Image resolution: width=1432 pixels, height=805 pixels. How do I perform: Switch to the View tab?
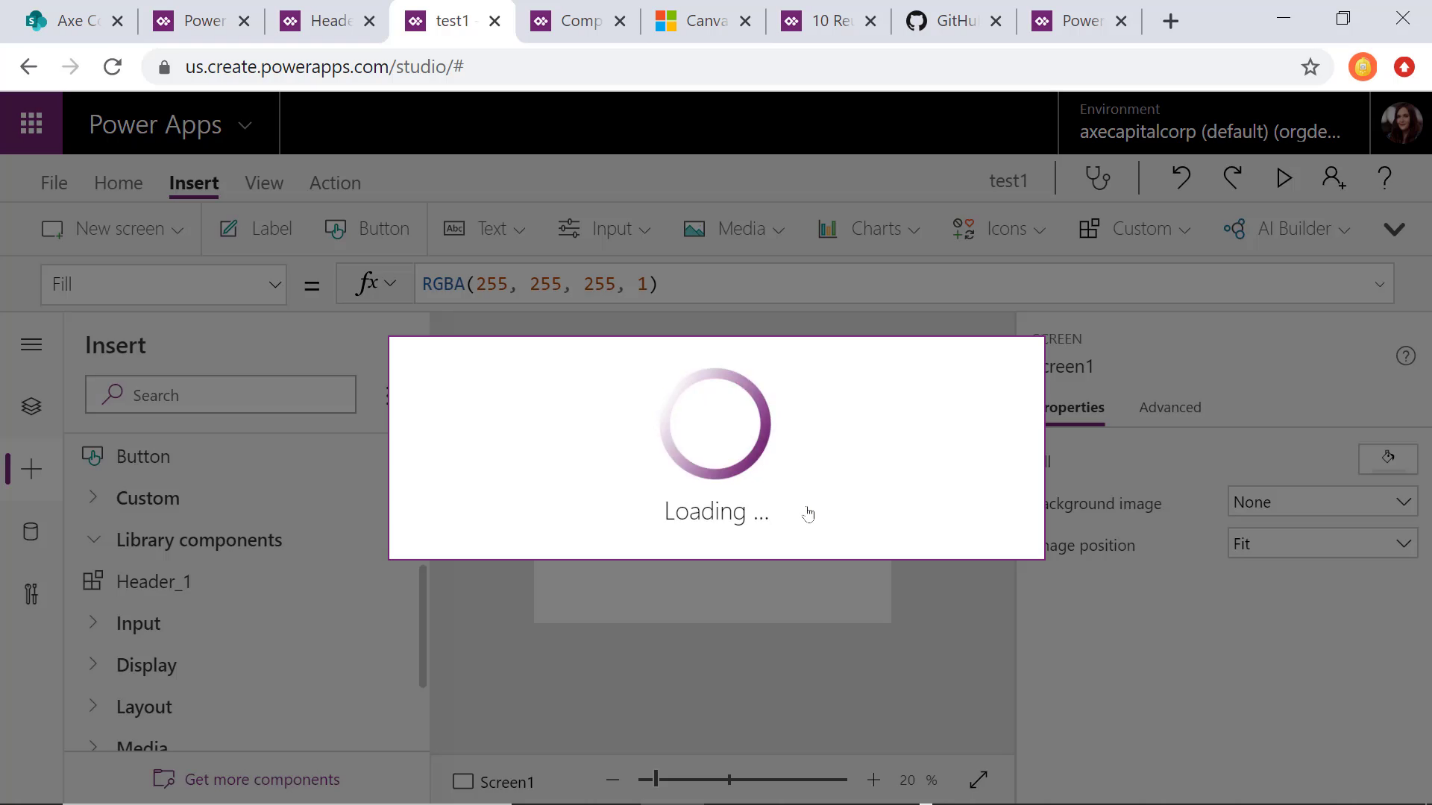point(264,183)
